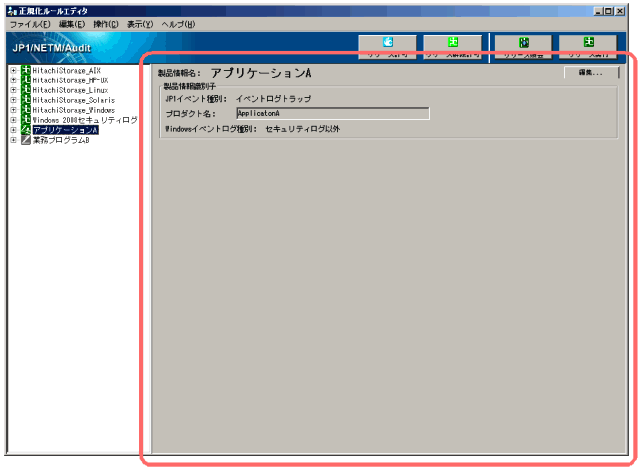This screenshot has width=640, height=470.
Task: Select the HitachiStorage_Solaris label
Action: tap(74, 100)
